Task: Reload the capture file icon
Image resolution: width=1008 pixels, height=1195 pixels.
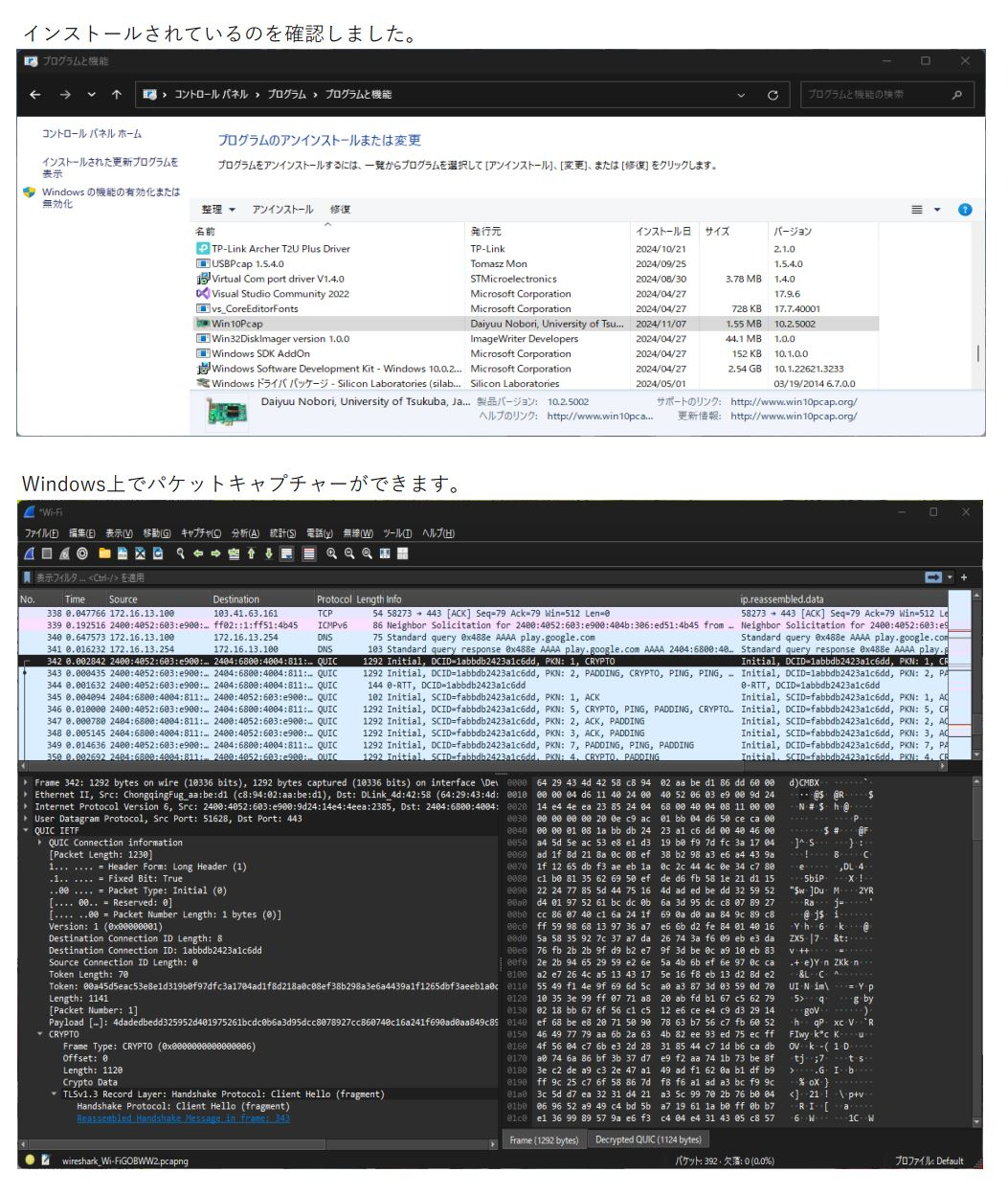Action: (158, 553)
